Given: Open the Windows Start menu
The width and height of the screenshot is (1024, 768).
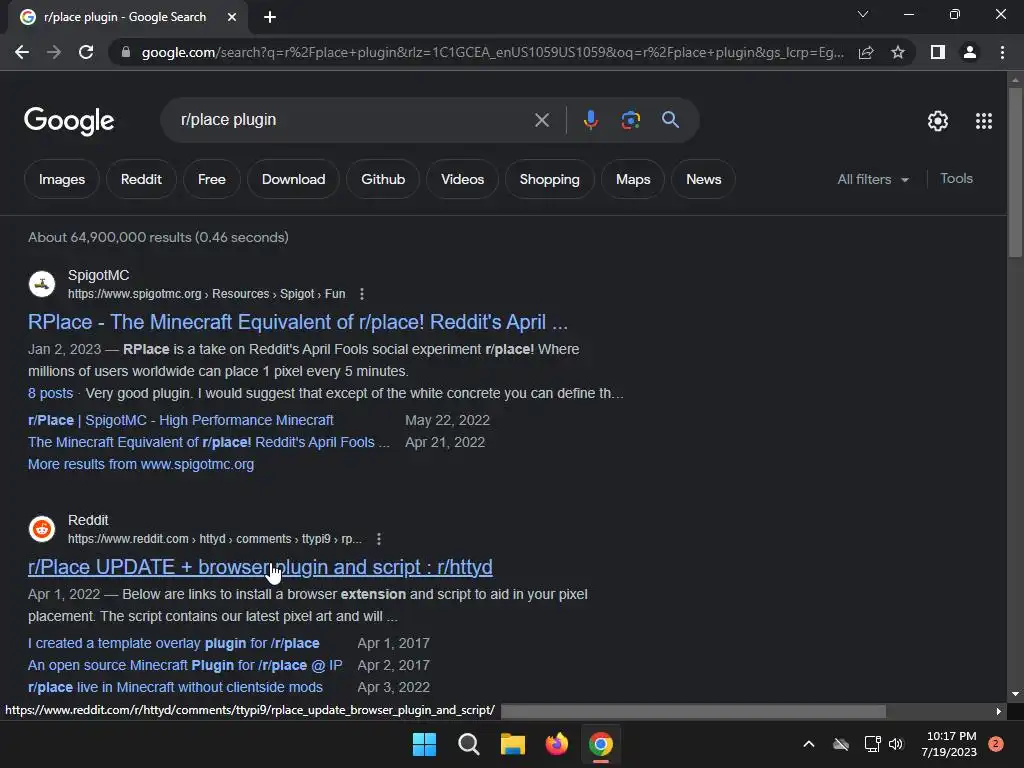Looking at the screenshot, I should tap(424, 744).
